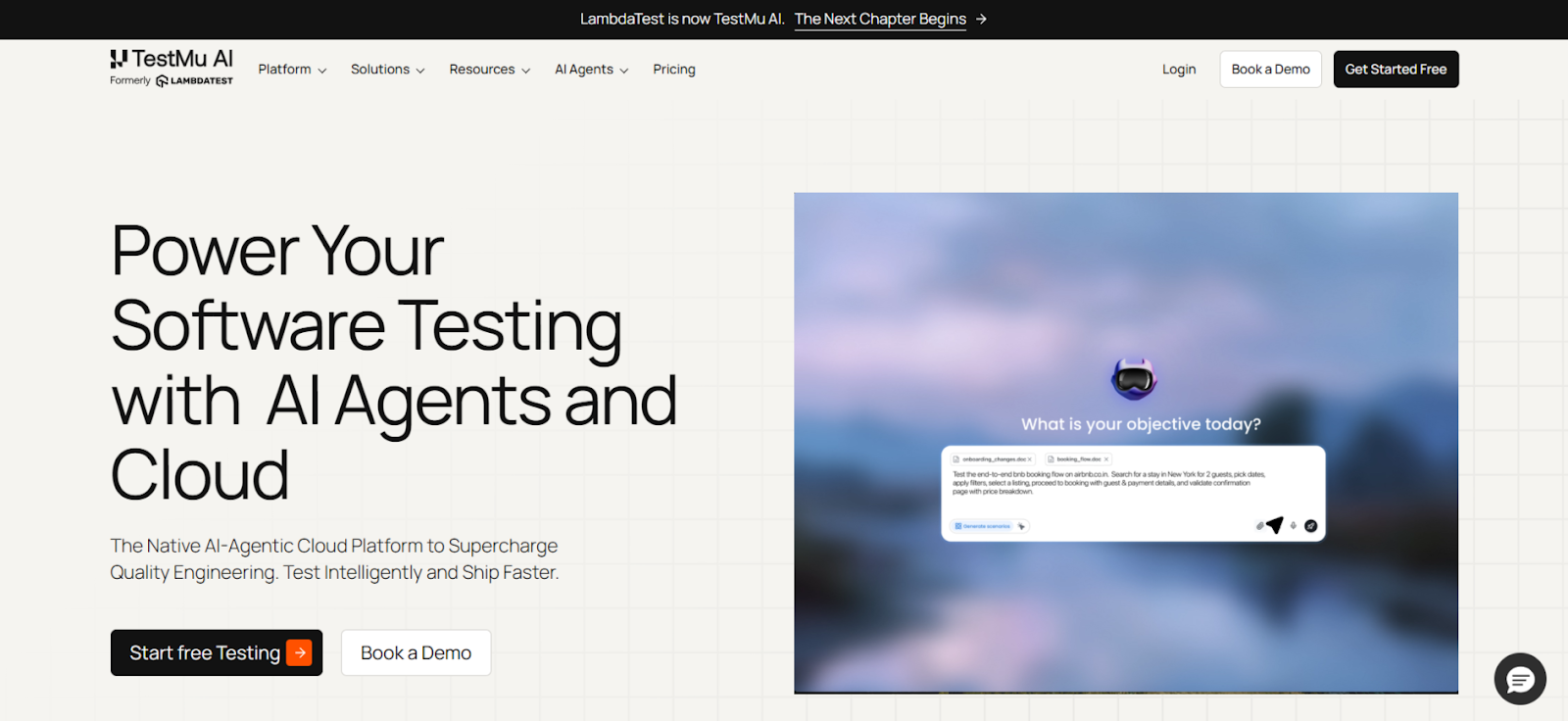The image size is (1568, 721).
Task: Click the Generate scenarios chip
Action: (983, 526)
